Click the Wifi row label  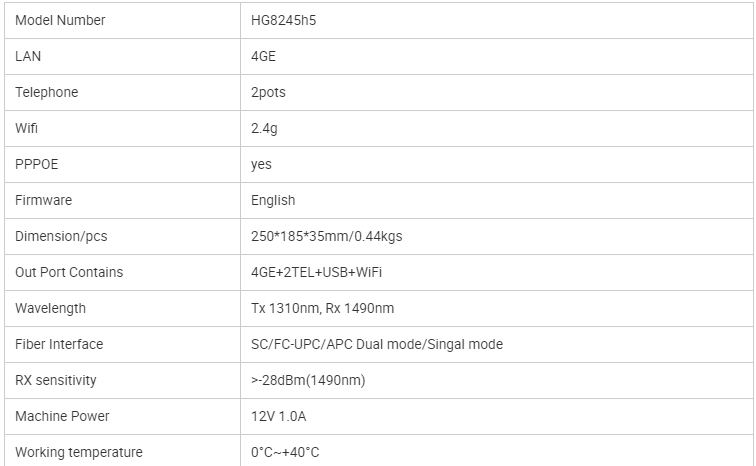[27, 128]
